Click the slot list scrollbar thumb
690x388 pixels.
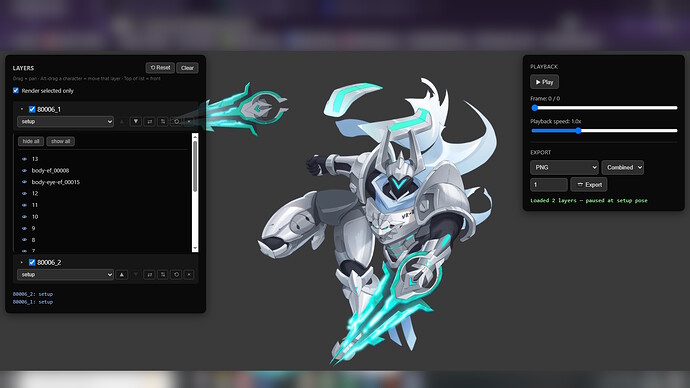click(195, 166)
